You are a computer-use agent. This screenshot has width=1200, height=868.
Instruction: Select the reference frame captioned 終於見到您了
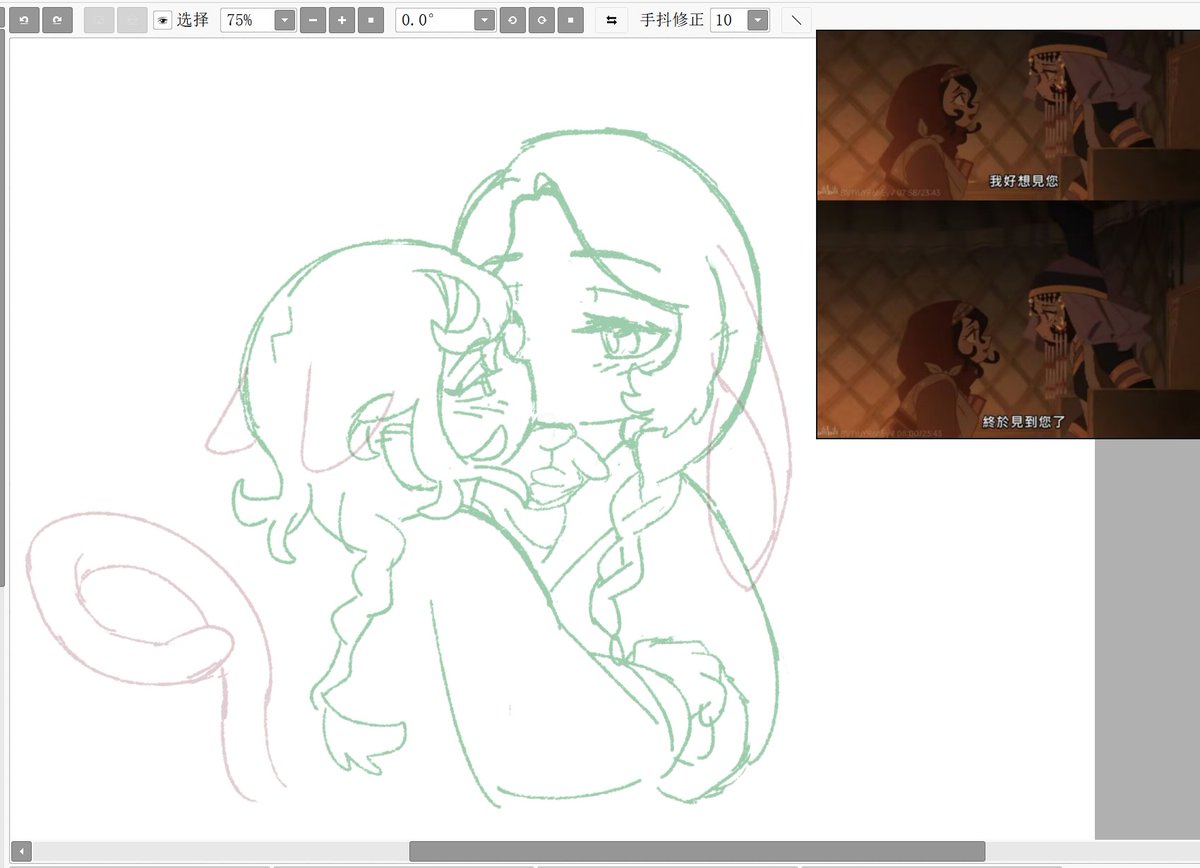click(x=1008, y=319)
